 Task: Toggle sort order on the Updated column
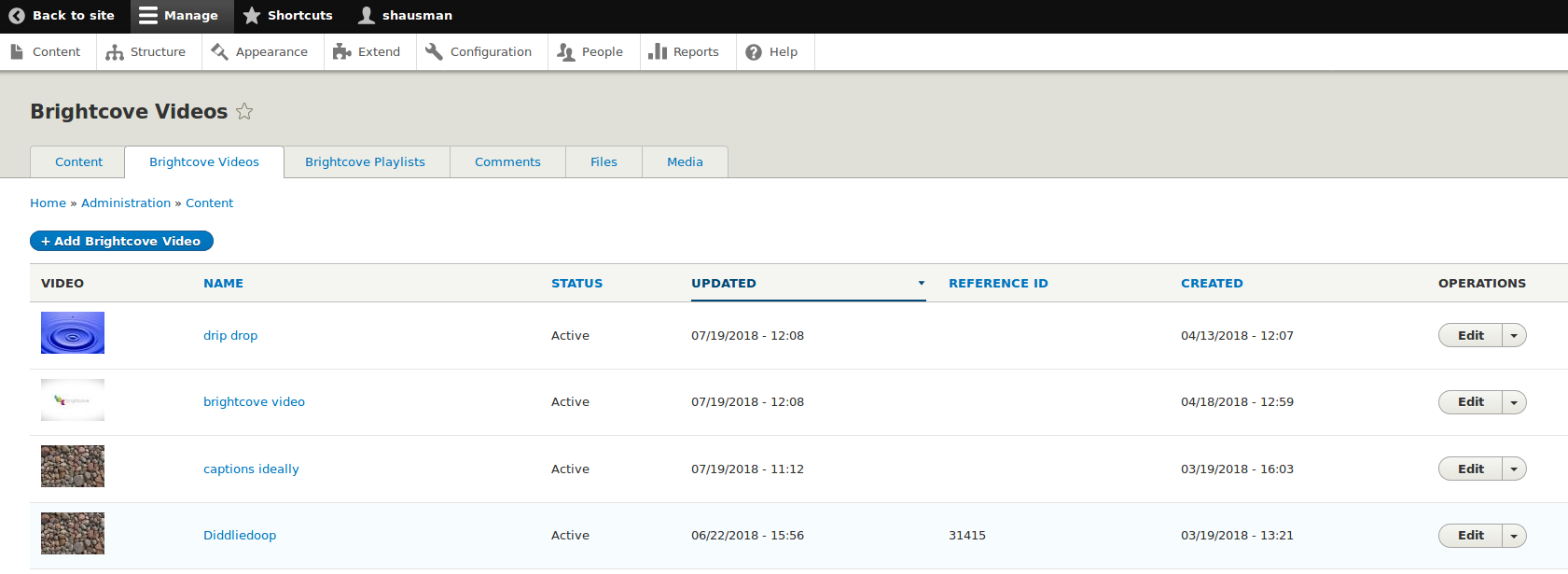coord(724,284)
